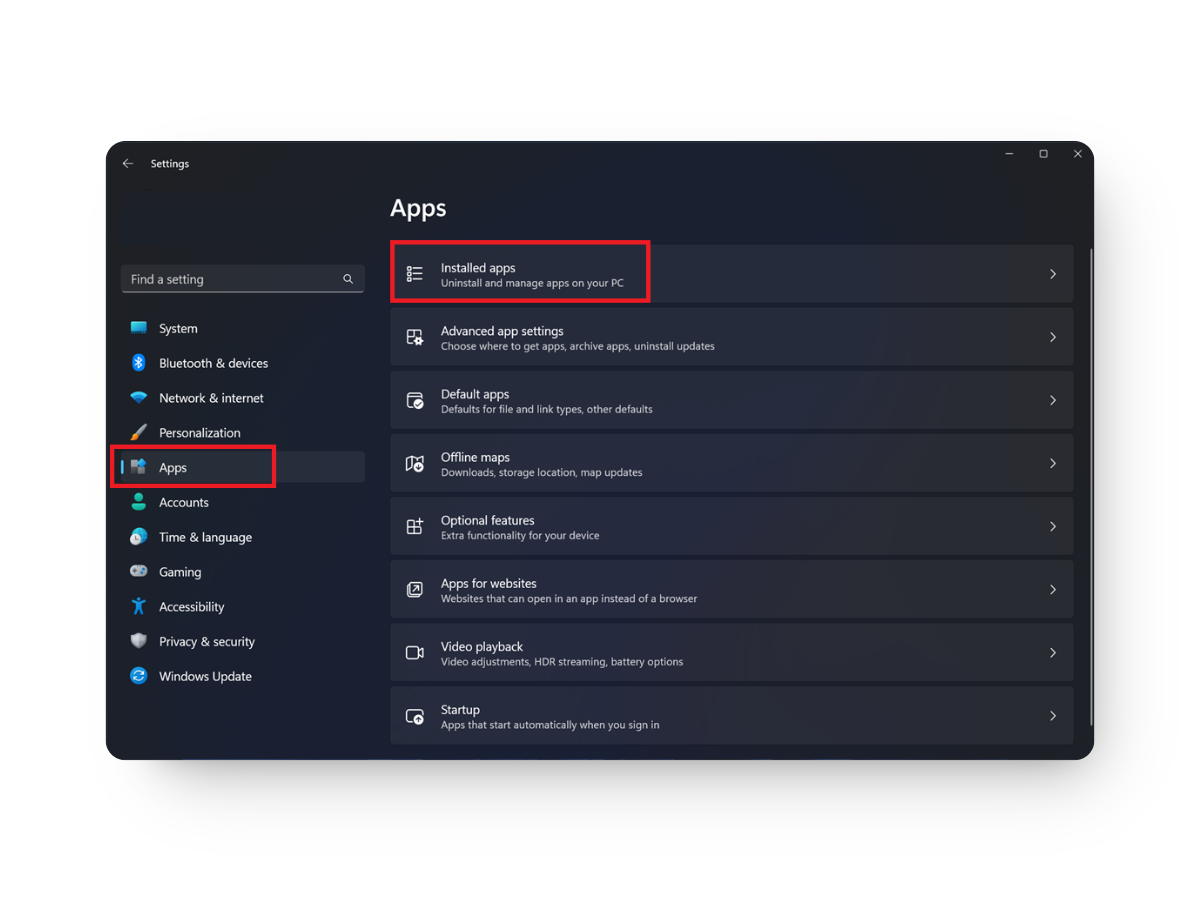Click the Personalization paintbrush icon
1200x900 pixels.
[138, 432]
